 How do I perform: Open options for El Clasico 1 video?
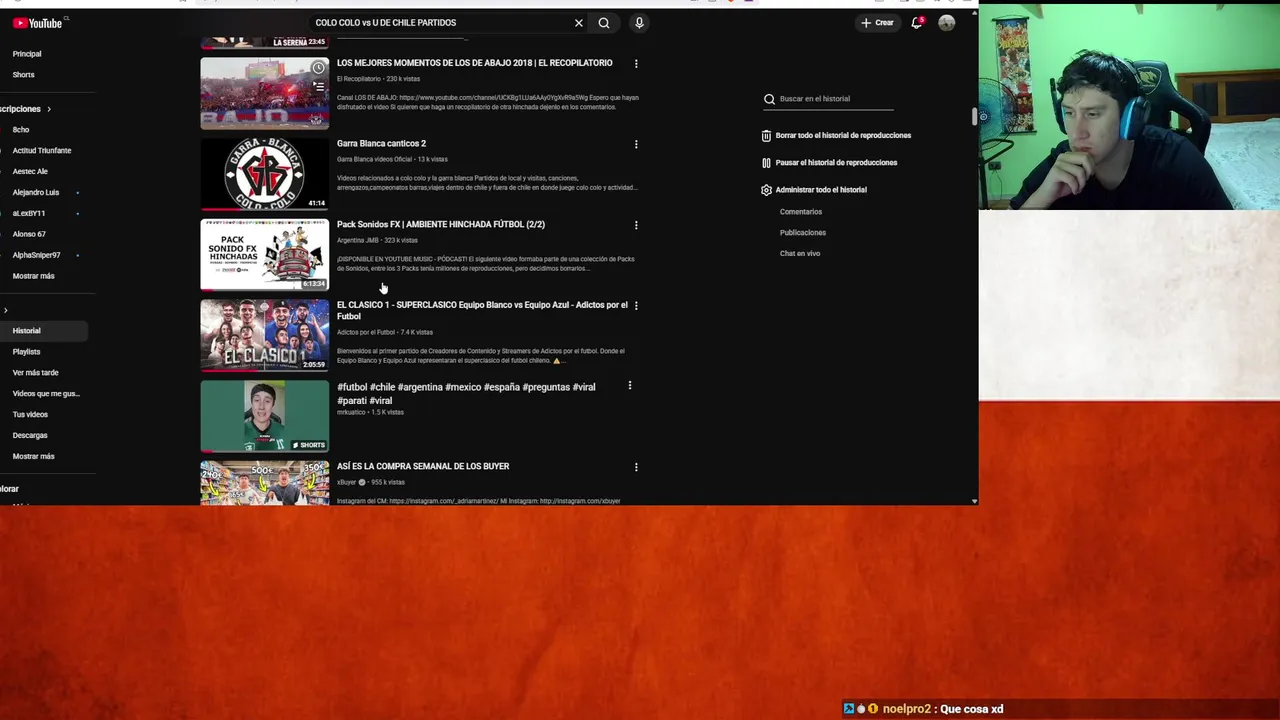click(x=636, y=306)
